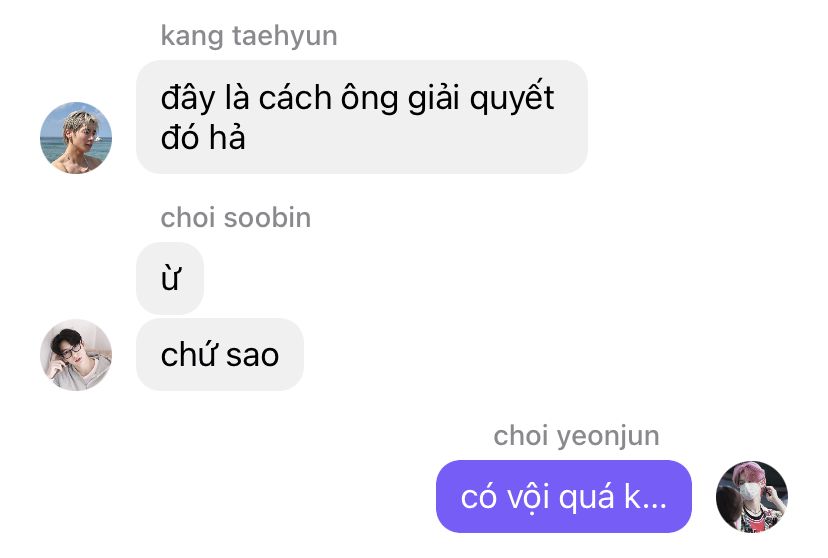The width and height of the screenshot is (828, 558).
Task: Tap the short 'ừ' message bubble
Action: point(170,278)
